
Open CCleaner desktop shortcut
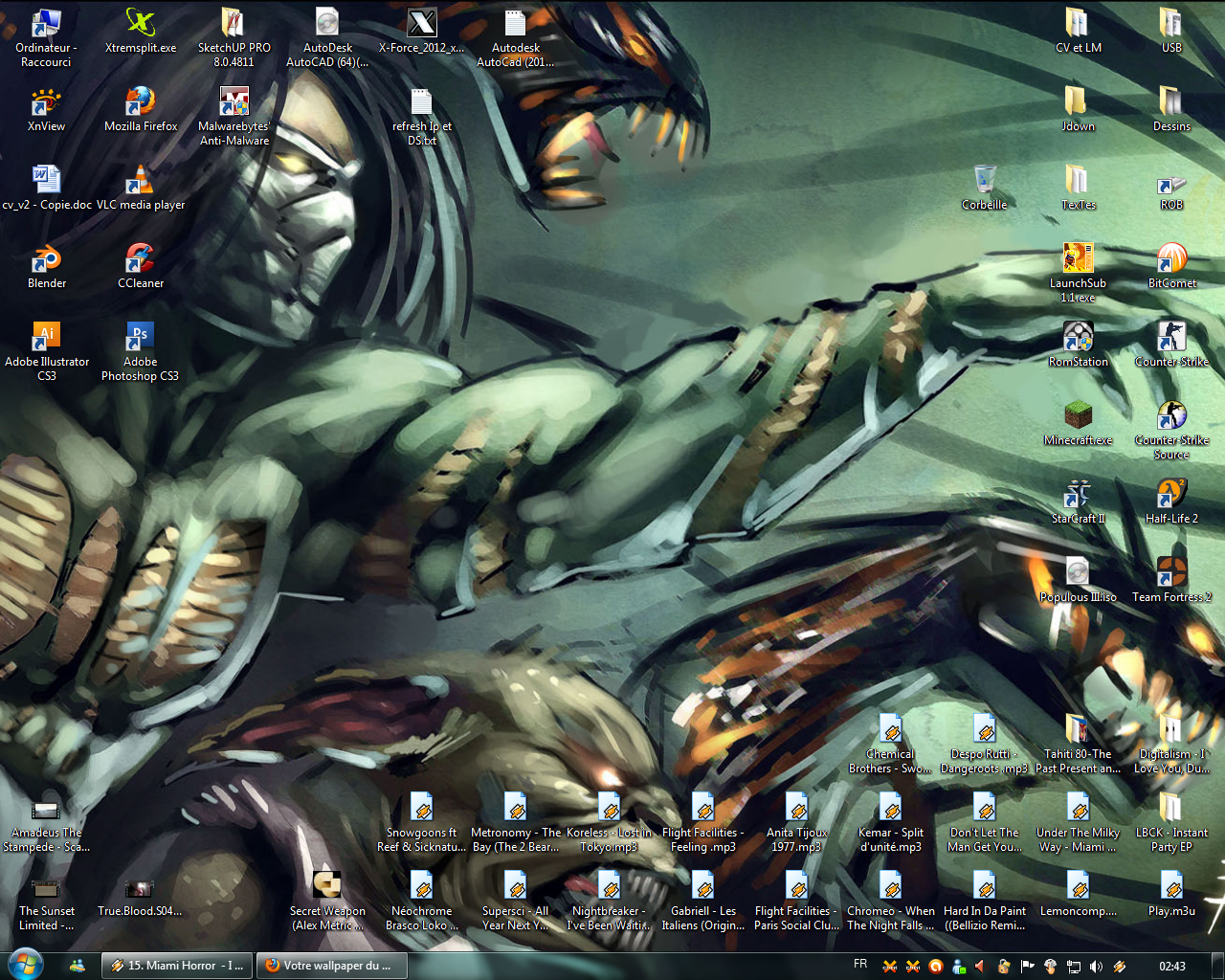pos(141,267)
